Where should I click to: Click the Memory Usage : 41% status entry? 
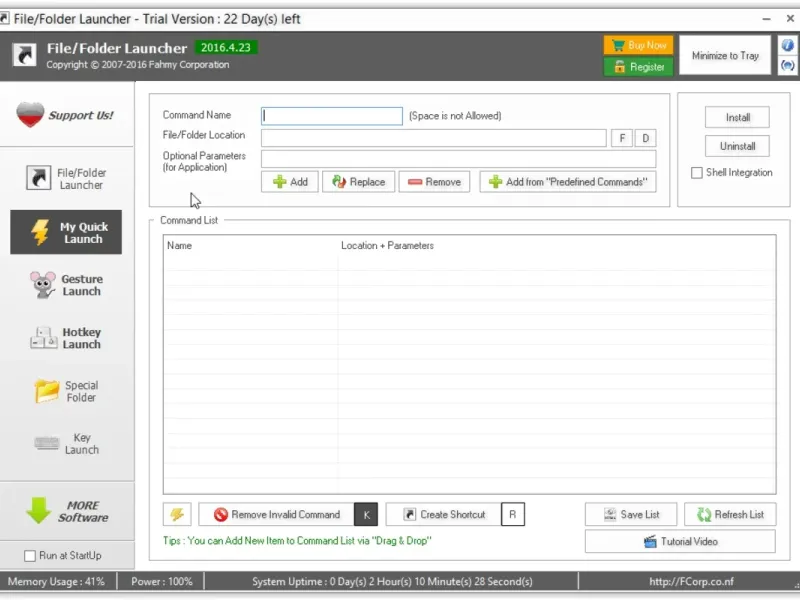point(56,582)
